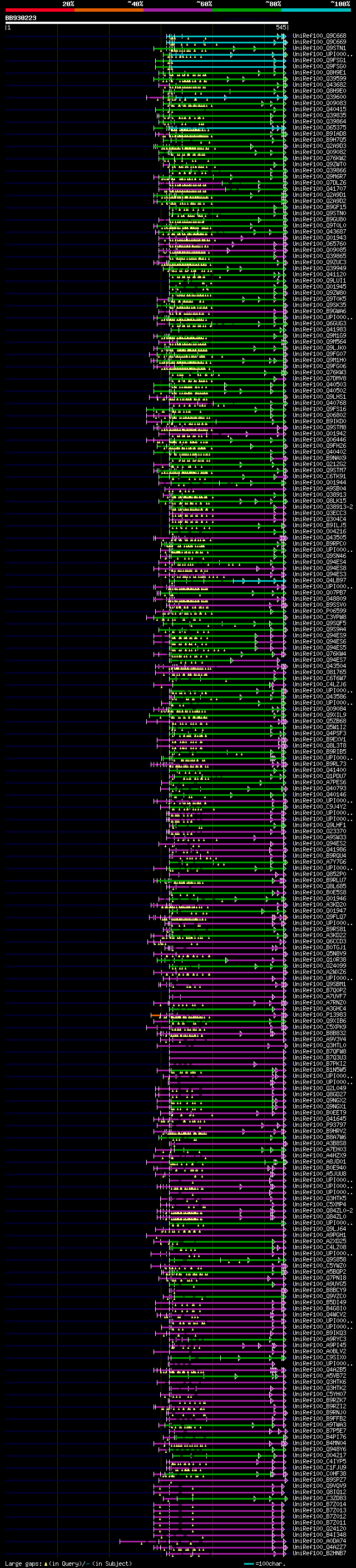Click the UniRef100_A0DA74 label
Viewport: 356px width, 1568px height.
pos(319,1541)
